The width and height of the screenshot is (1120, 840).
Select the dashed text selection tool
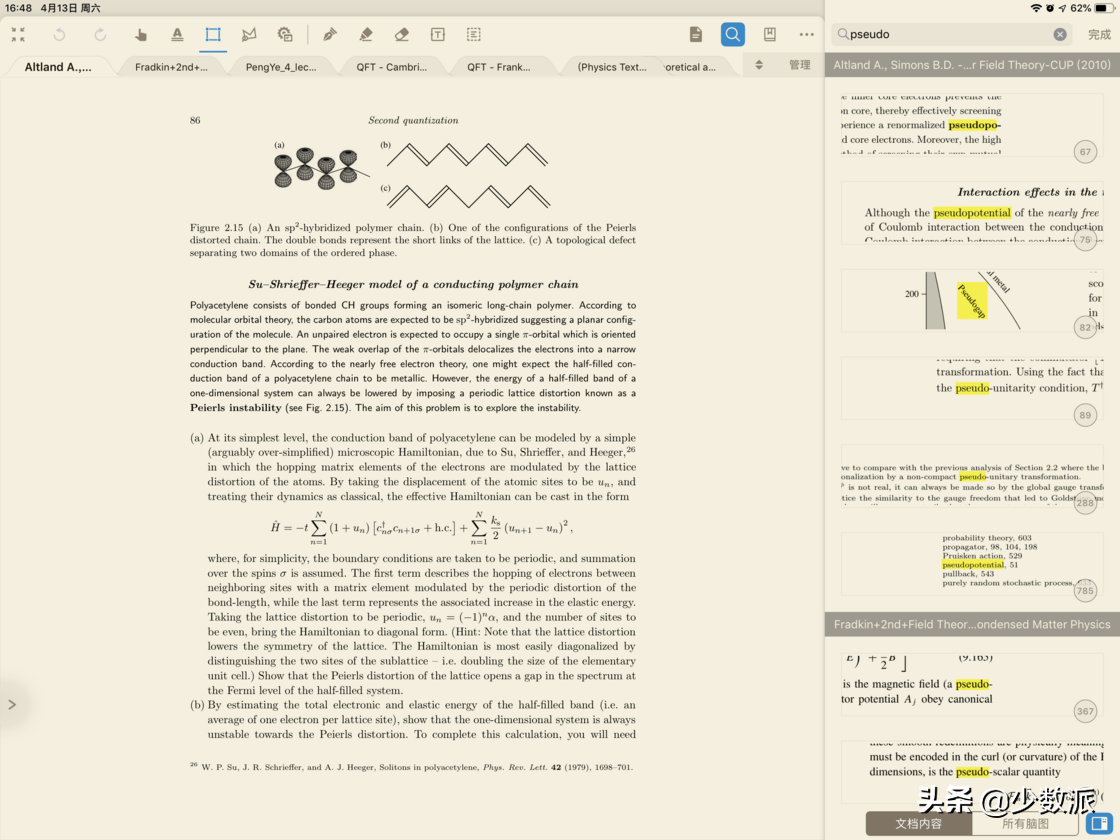474,34
